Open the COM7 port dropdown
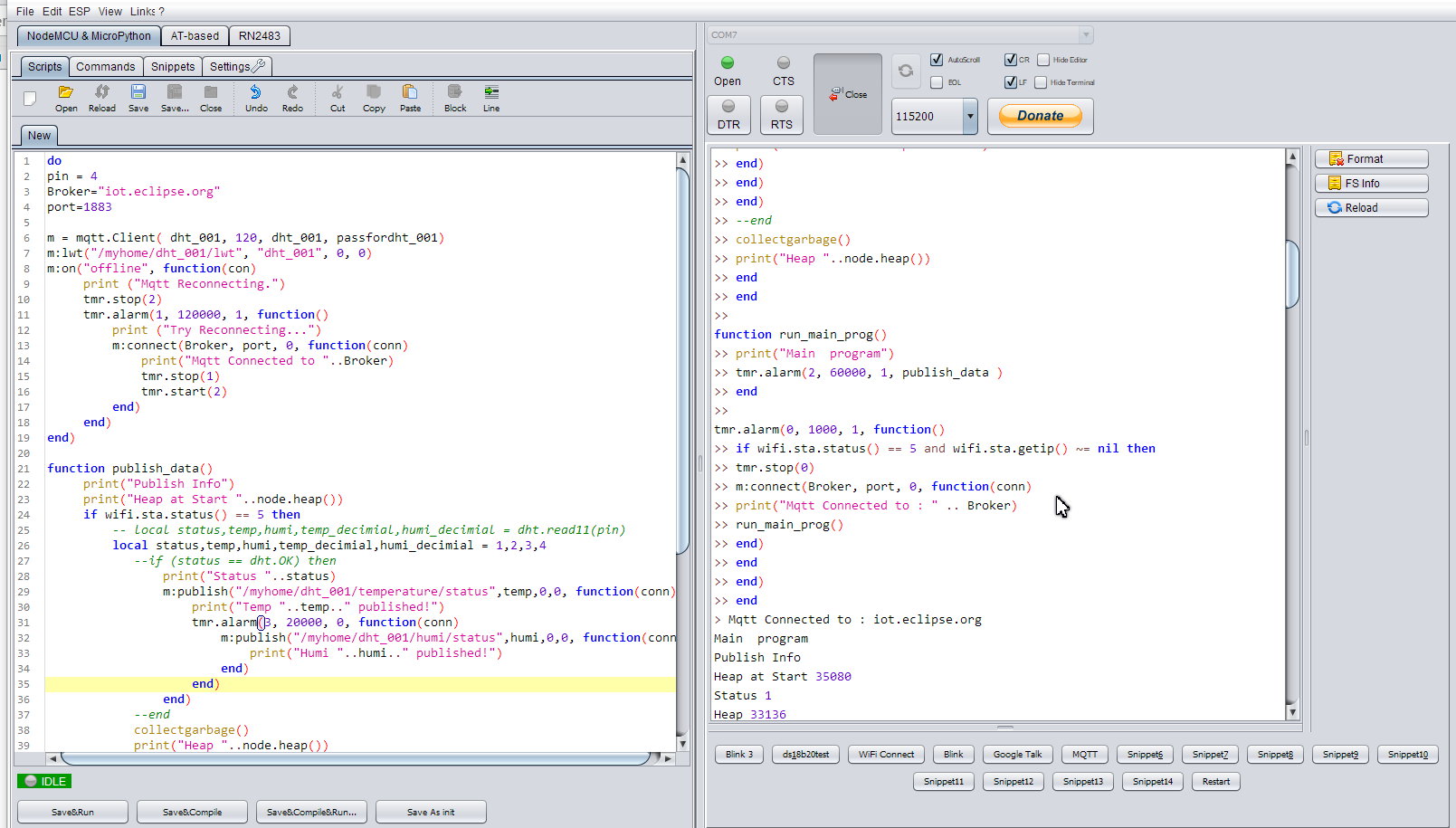 coord(1085,35)
